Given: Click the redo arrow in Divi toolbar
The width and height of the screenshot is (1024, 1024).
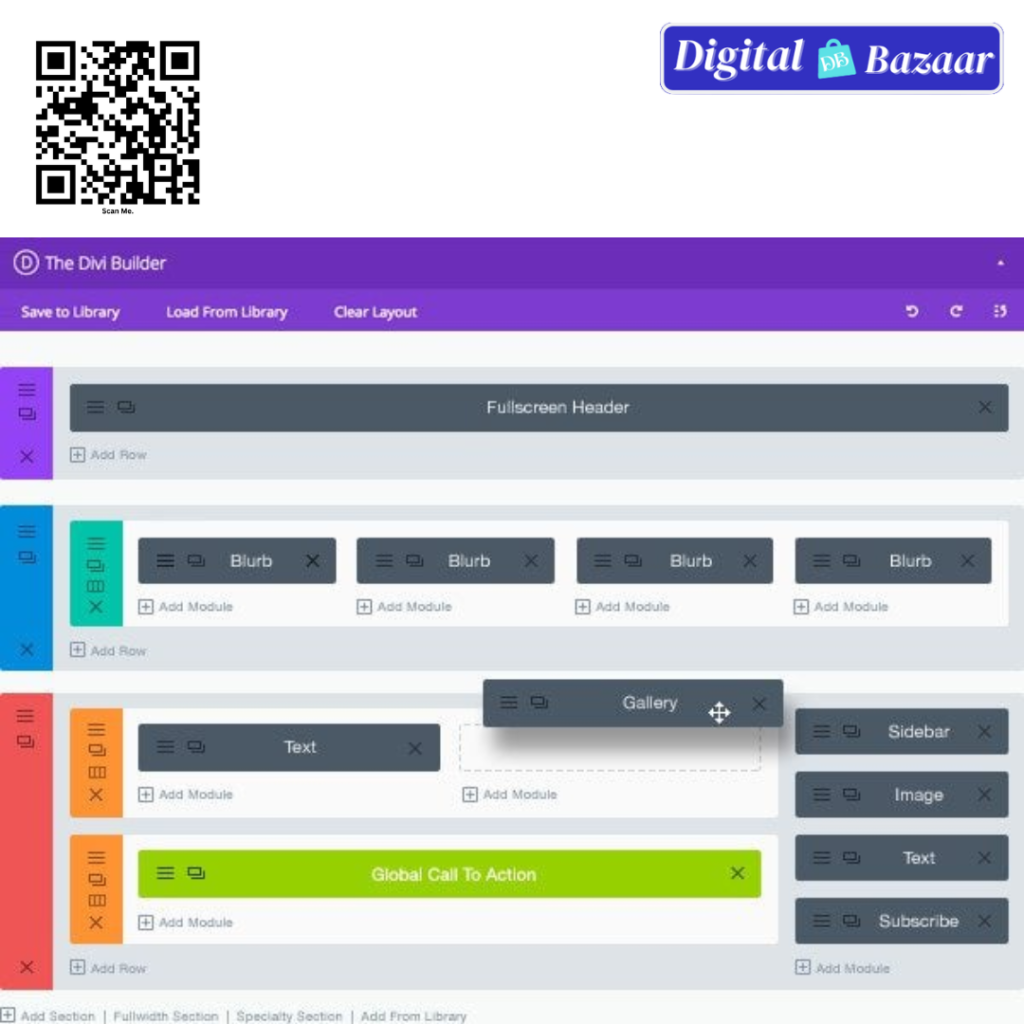Looking at the screenshot, I should pos(956,312).
